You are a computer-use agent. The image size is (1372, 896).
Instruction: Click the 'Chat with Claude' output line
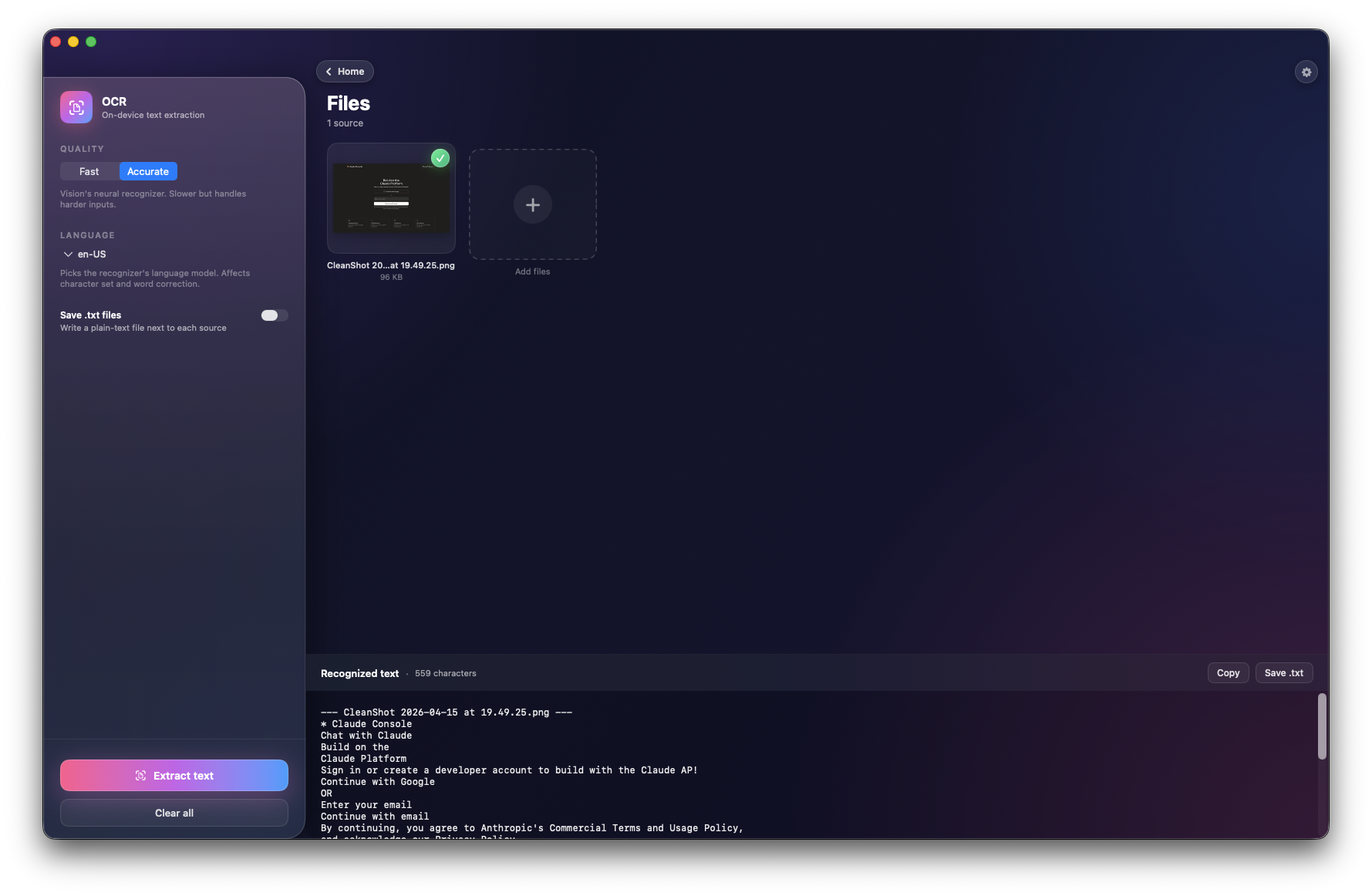click(366, 736)
